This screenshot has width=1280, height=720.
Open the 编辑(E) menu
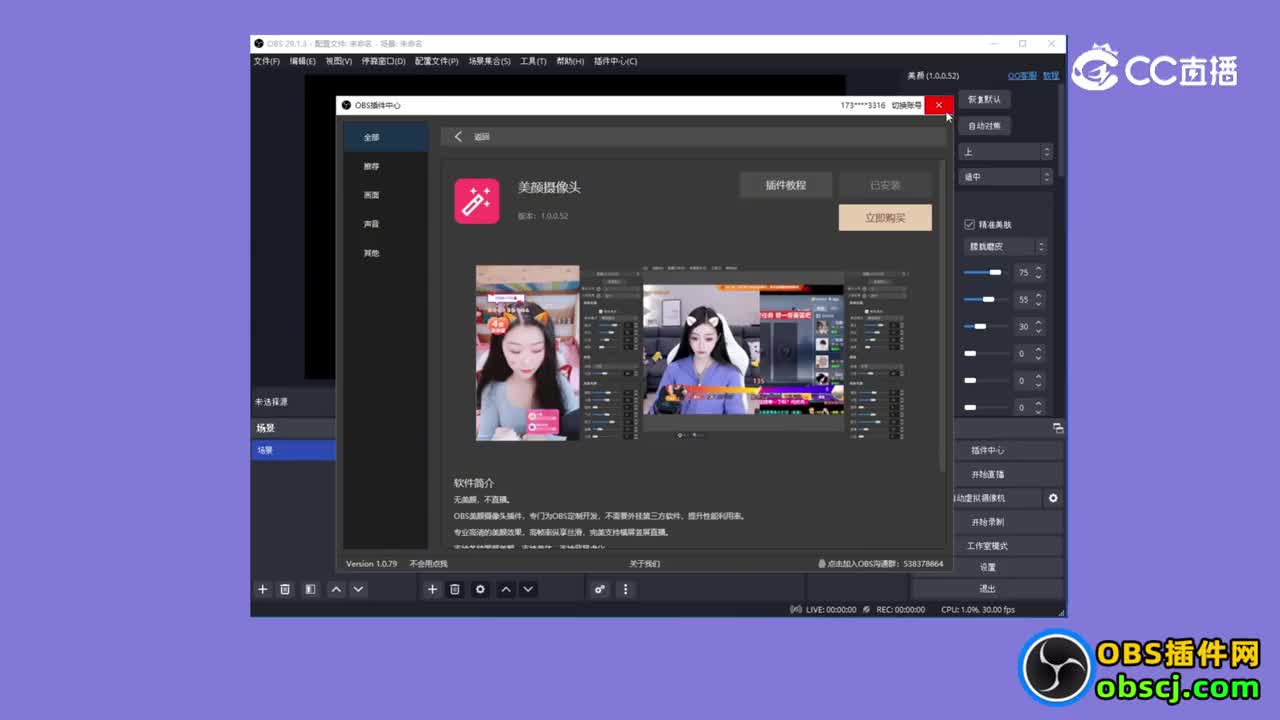303,61
